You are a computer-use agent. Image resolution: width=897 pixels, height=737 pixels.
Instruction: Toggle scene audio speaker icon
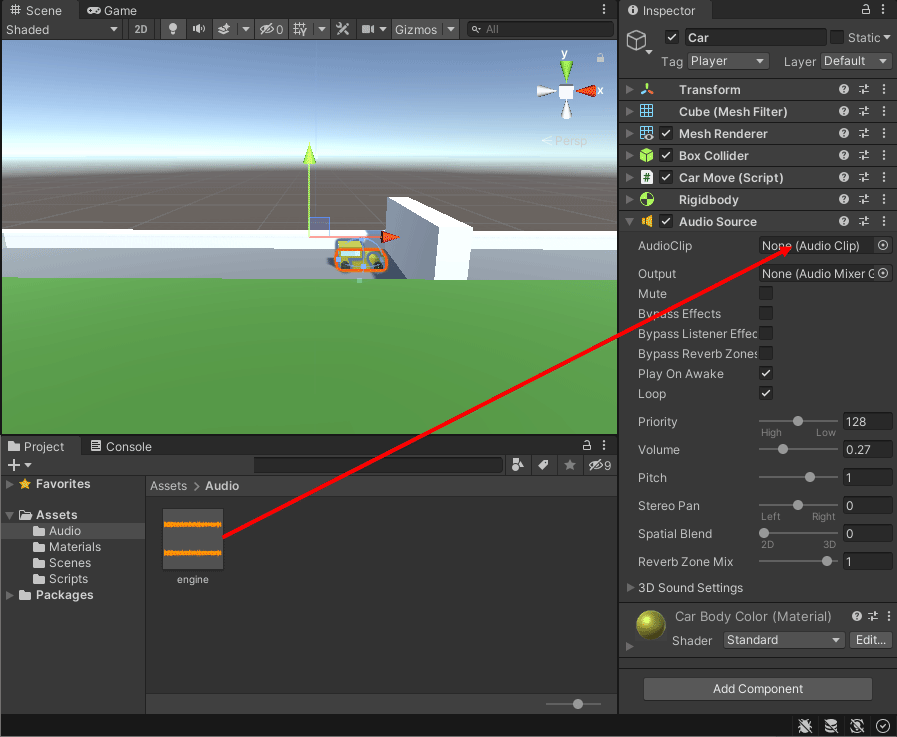[198, 30]
